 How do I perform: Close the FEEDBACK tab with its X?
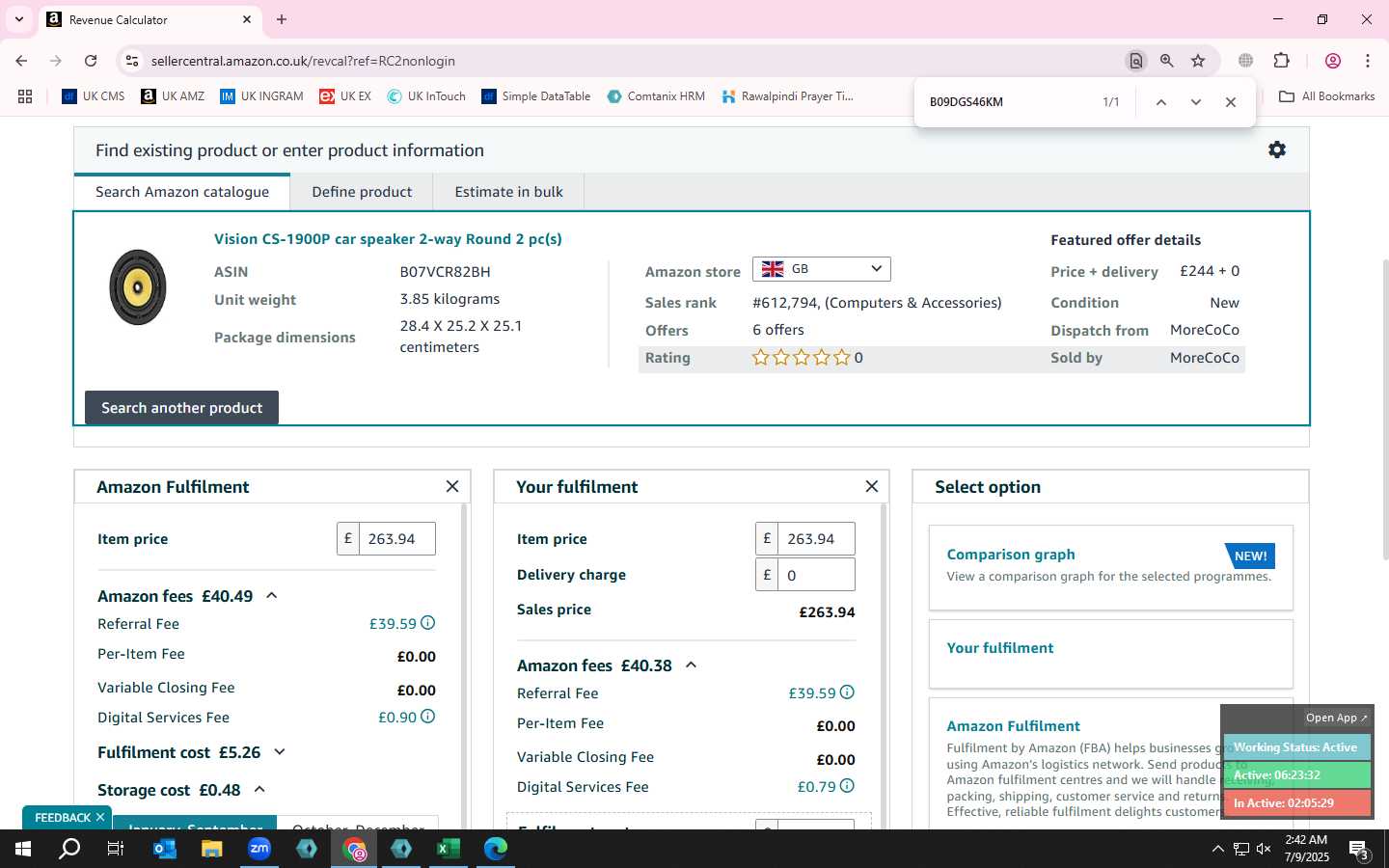(x=99, y=818)
